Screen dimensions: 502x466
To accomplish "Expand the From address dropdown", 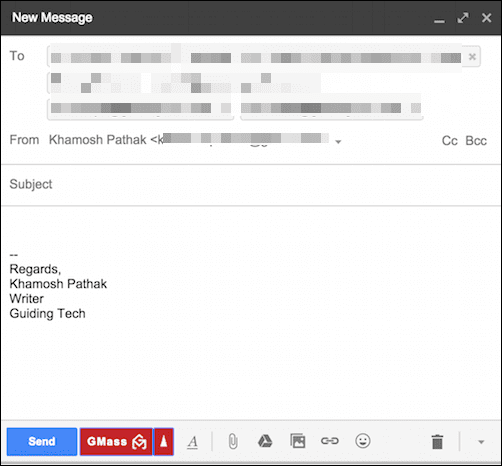I will click(x=338, y=142).
